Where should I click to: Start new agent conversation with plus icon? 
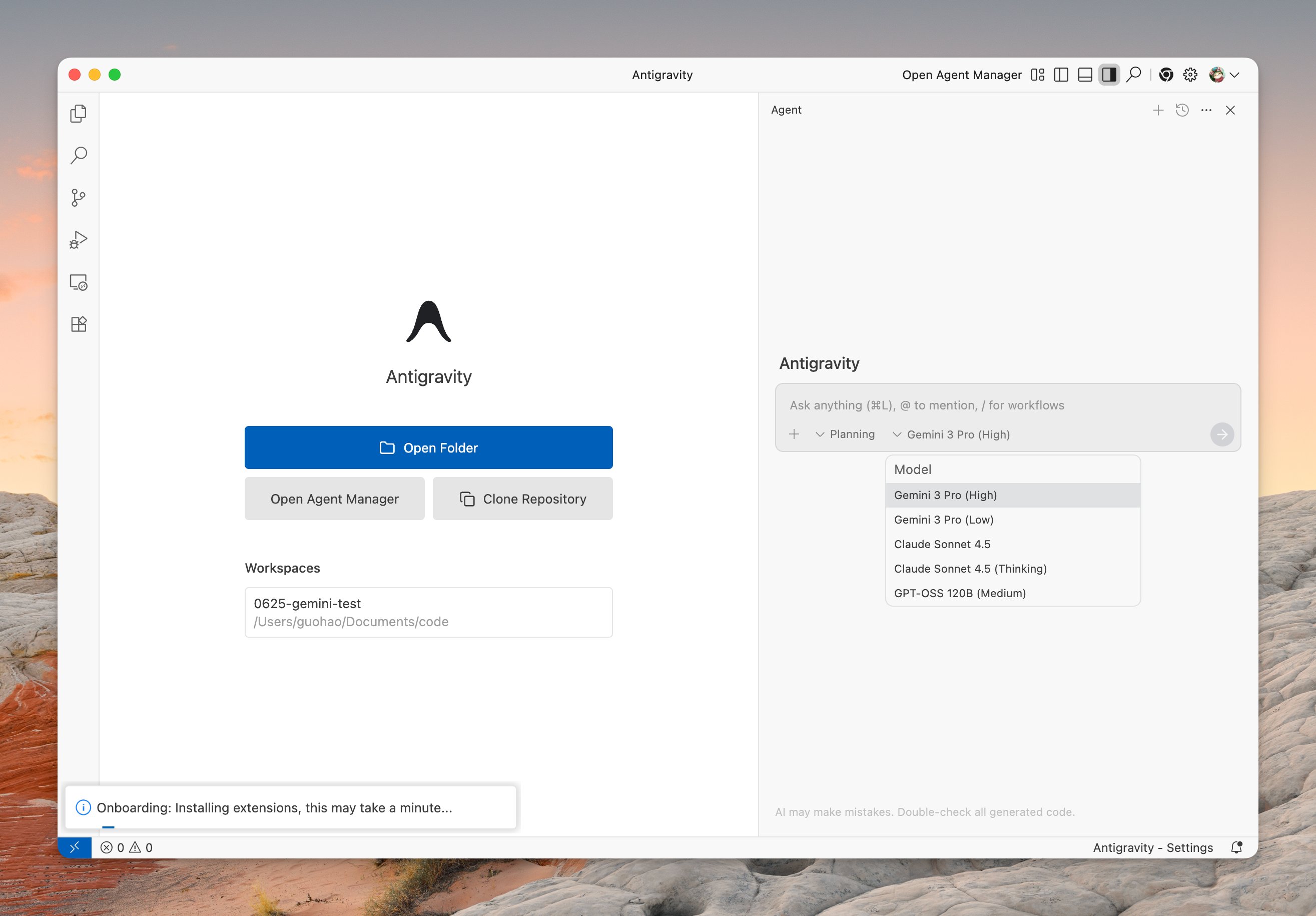tap(1158, 110)
